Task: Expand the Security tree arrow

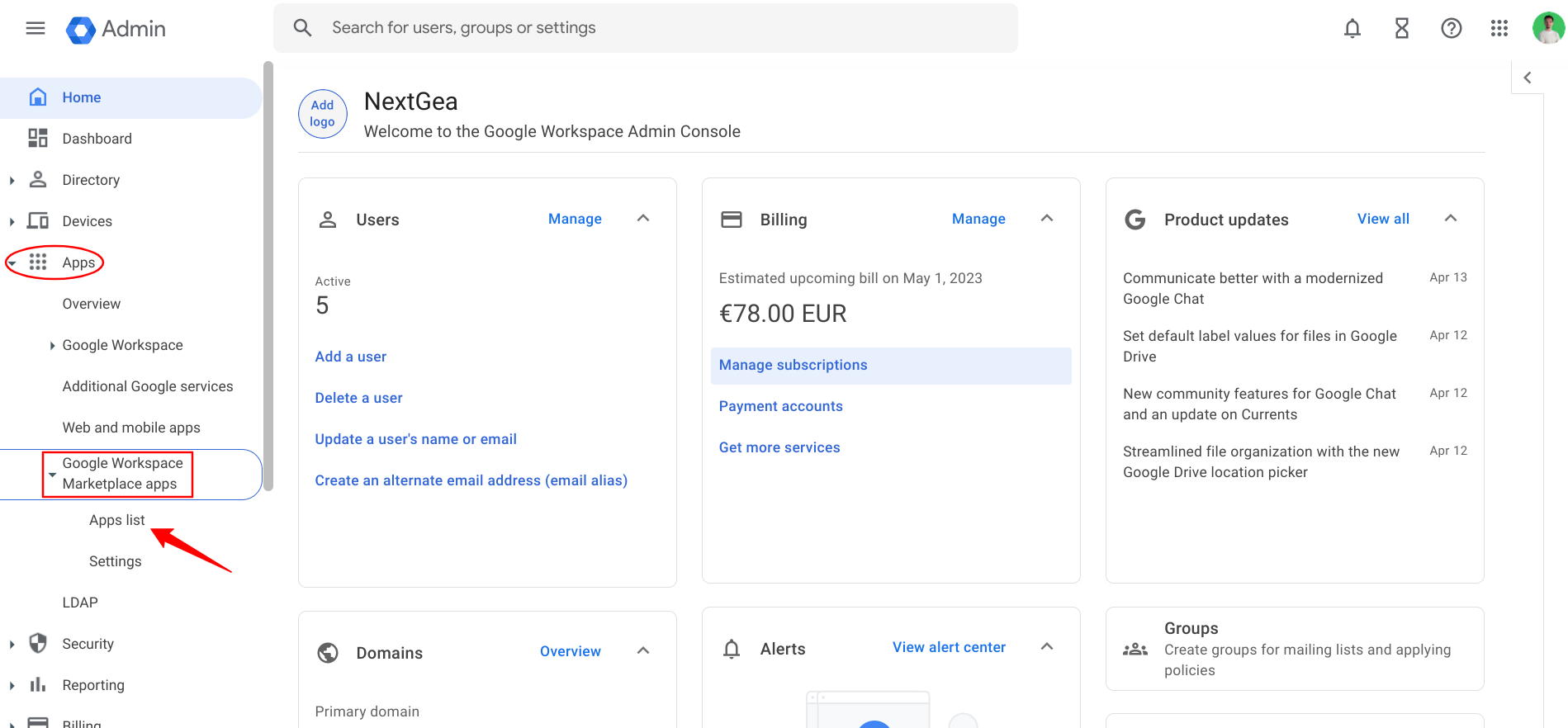Action: click(x=12, y=644)
